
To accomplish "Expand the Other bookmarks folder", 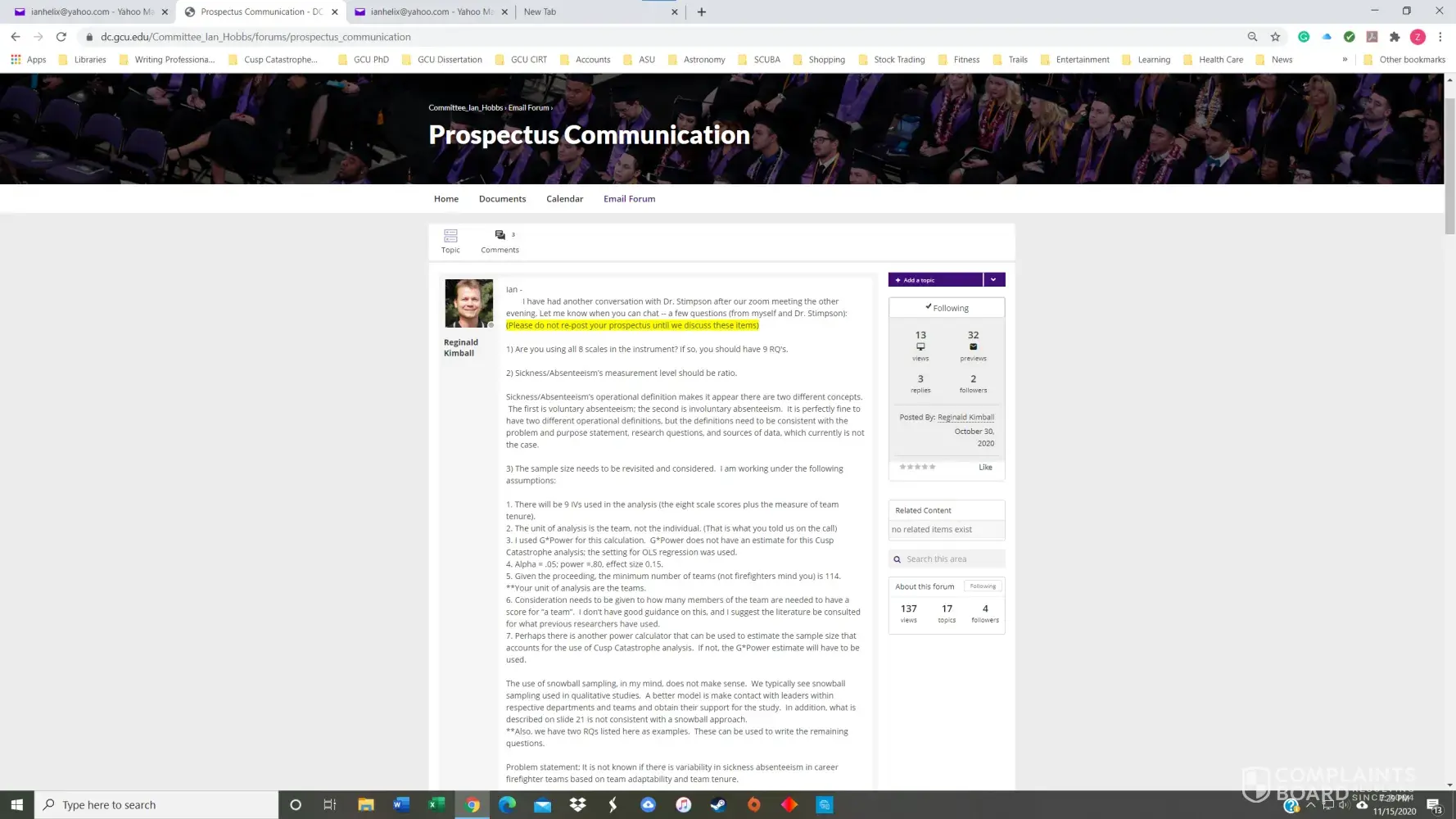I will point(1404,60).
